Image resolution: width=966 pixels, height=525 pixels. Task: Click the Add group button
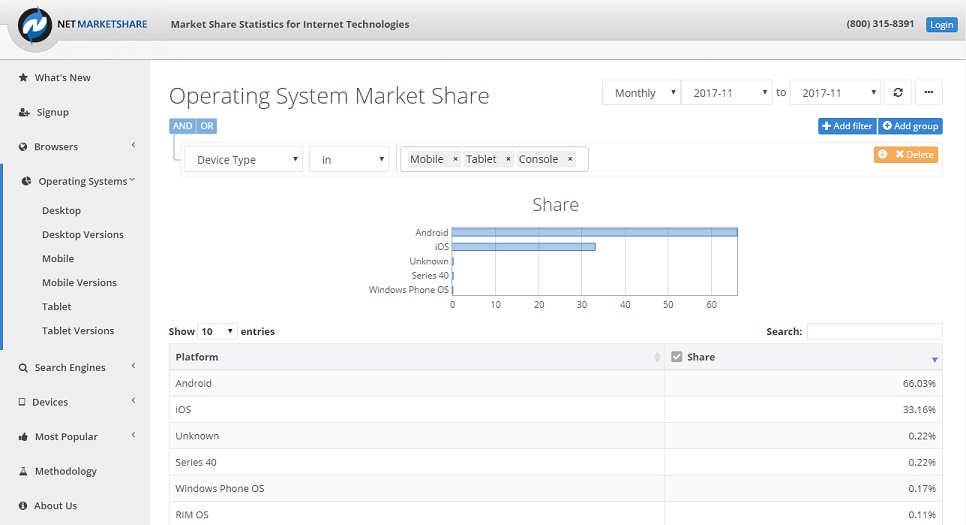coord(911,126)
